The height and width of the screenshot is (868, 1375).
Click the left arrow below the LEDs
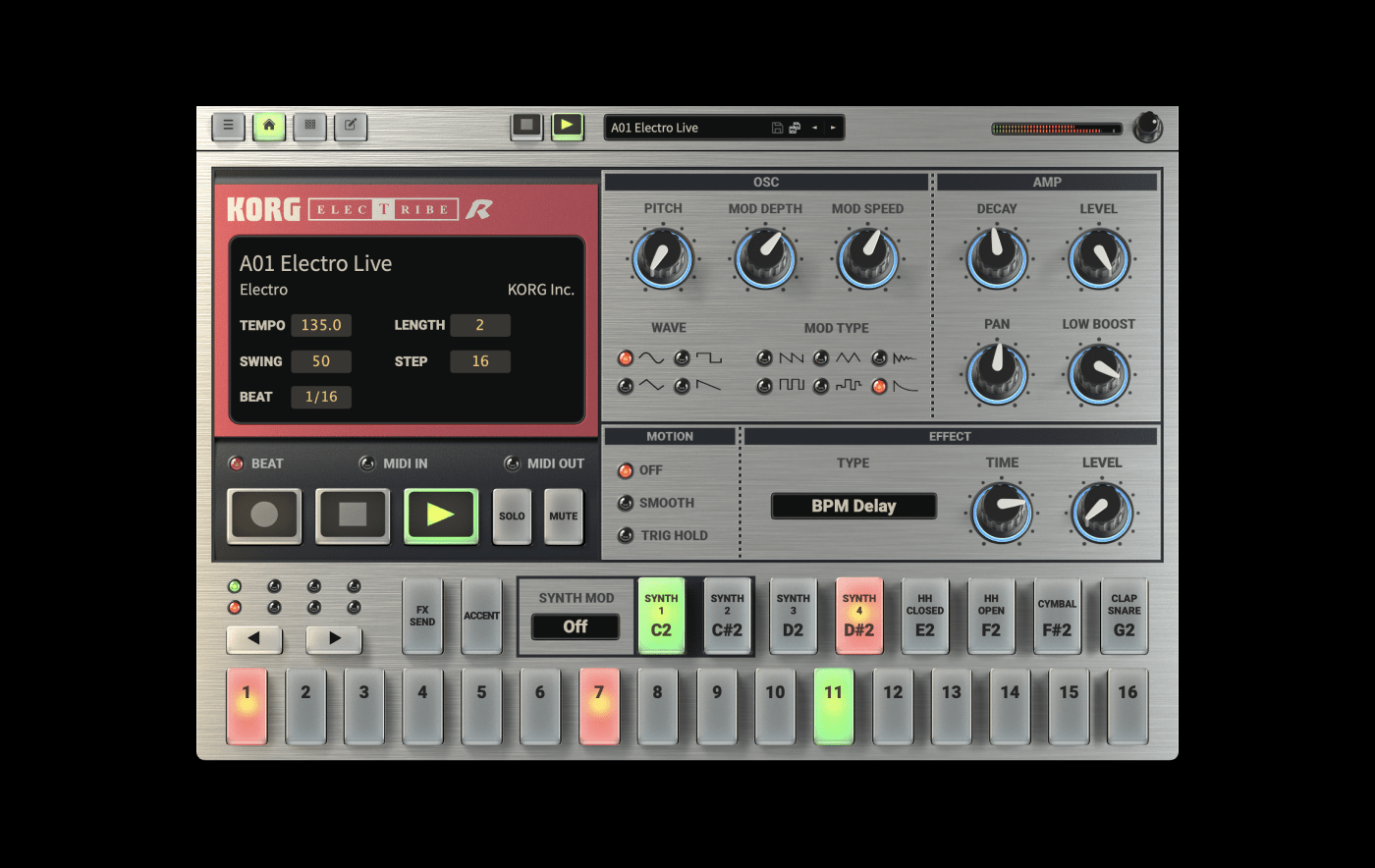point(254,638)
